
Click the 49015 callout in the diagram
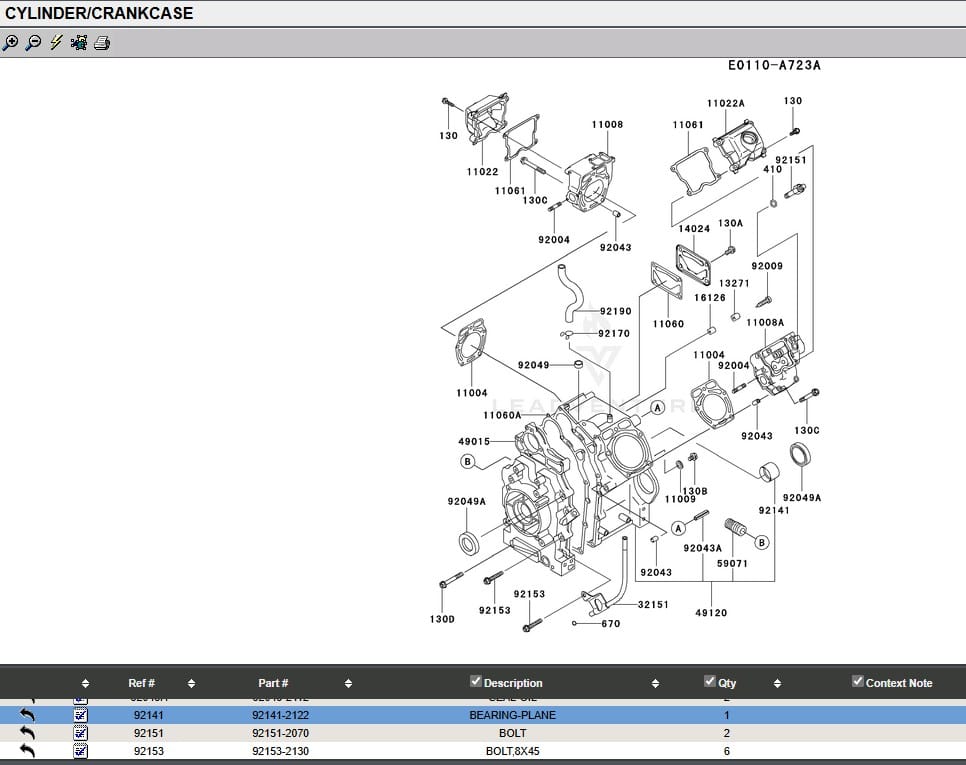pos(474,442)
